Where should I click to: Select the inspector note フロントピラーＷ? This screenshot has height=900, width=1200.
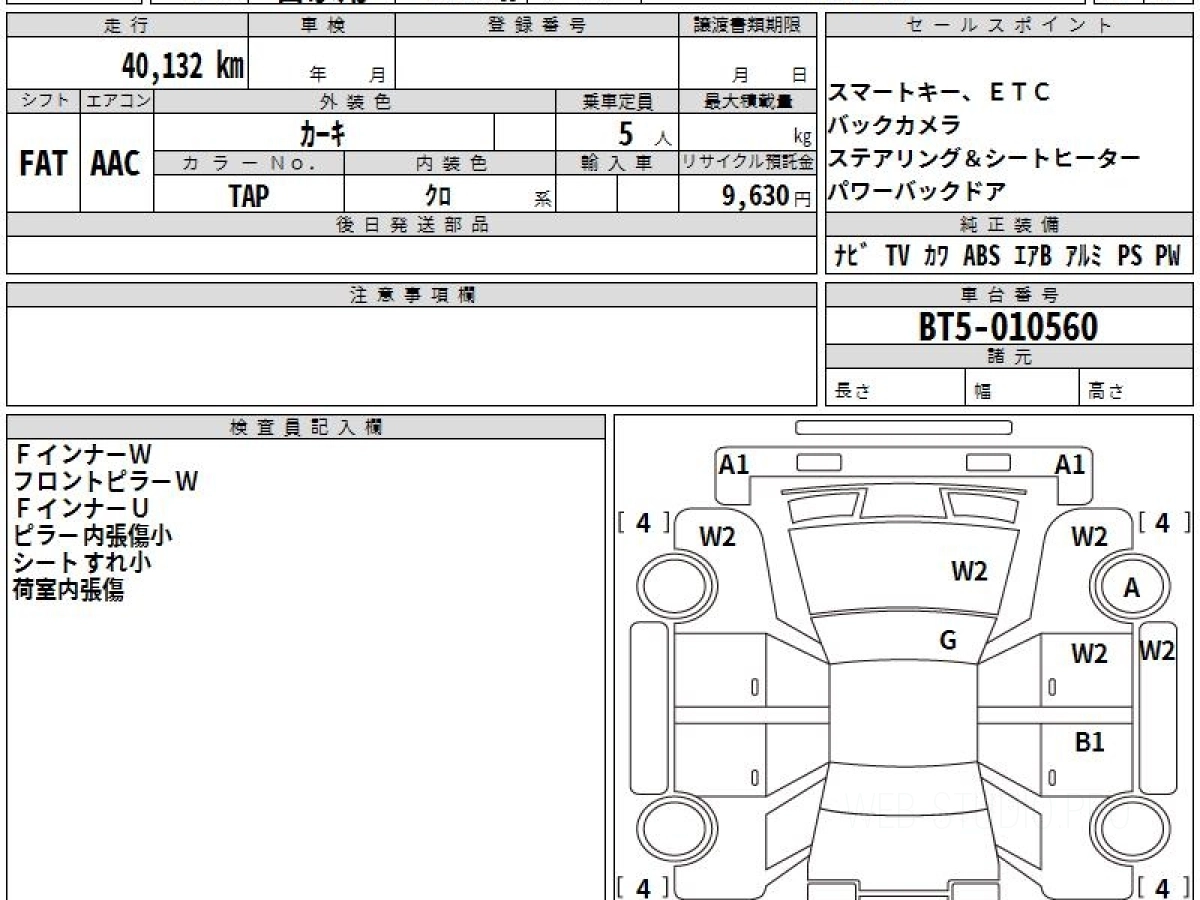coord(106,481)
